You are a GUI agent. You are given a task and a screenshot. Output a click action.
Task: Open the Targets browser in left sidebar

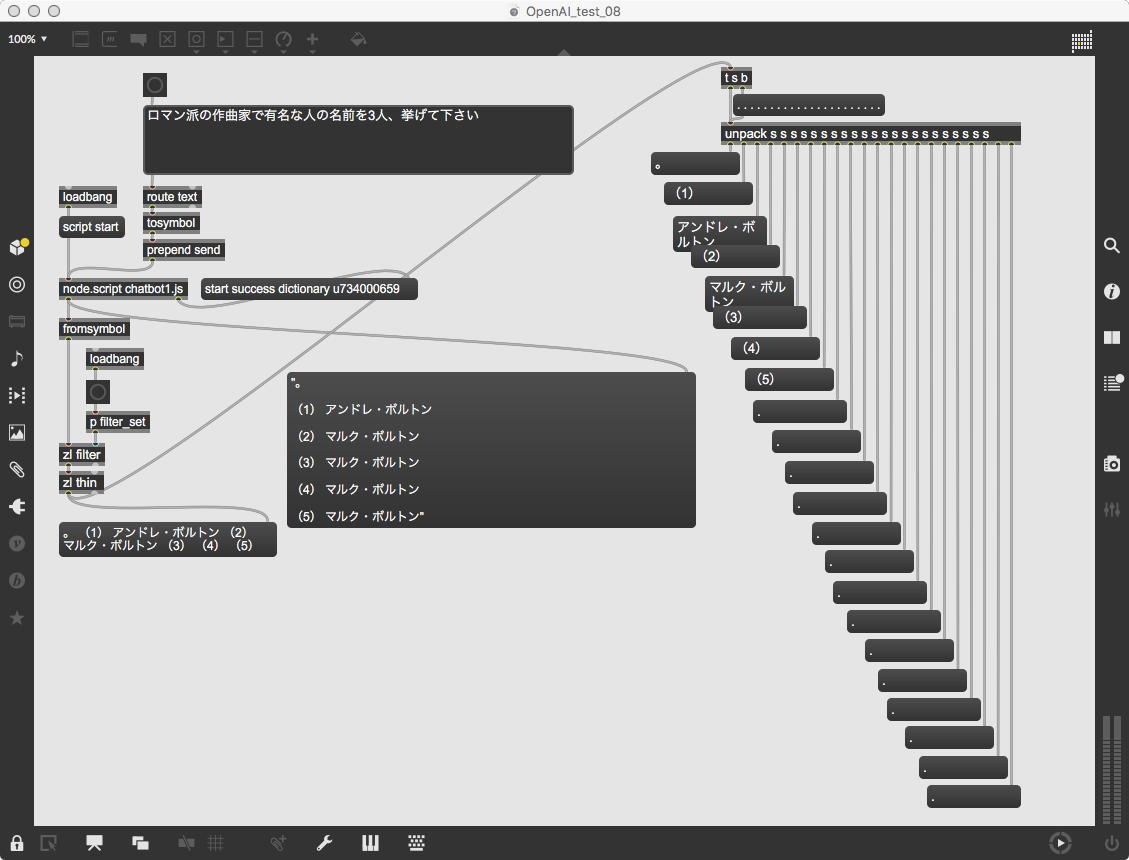(17, 285)
